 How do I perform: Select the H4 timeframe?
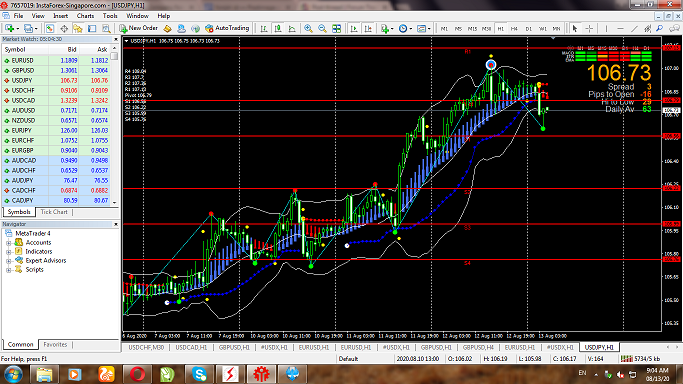(x=514, y=29)
